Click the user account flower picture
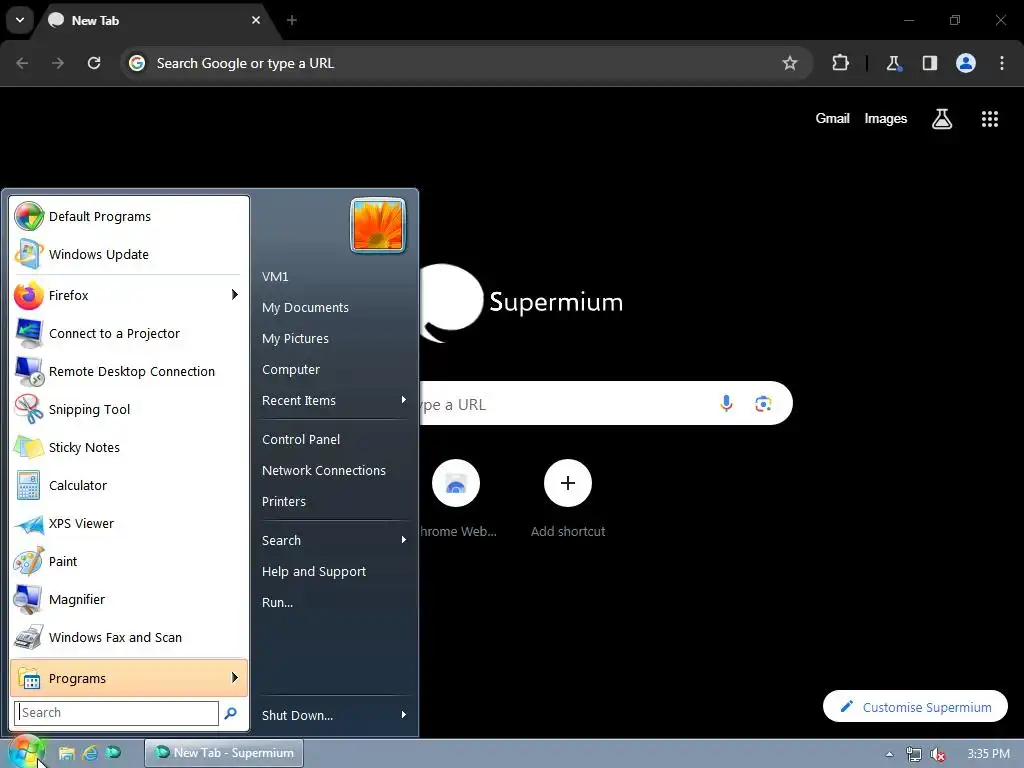The width and height of the screenshot is (1024, 768). (x=378, y=225)
